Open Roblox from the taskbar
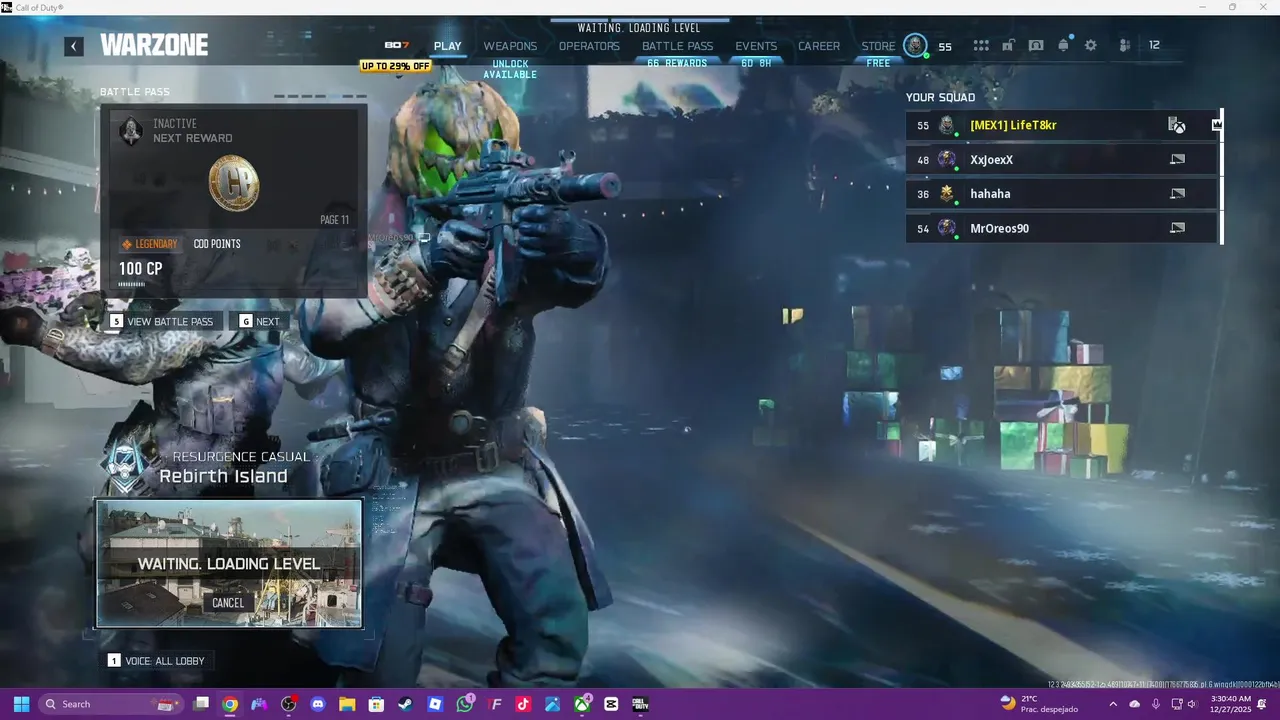This screenshot has width=1280, height=720. [x=435, y=704]
